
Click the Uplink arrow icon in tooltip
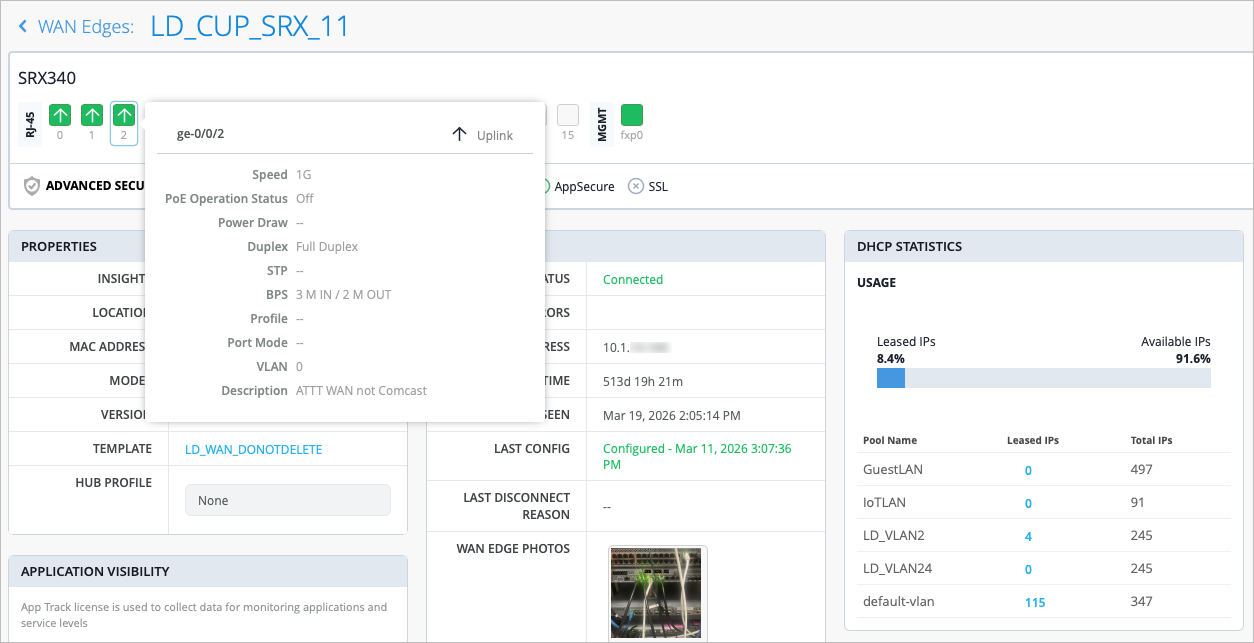[x=459, y=134]
